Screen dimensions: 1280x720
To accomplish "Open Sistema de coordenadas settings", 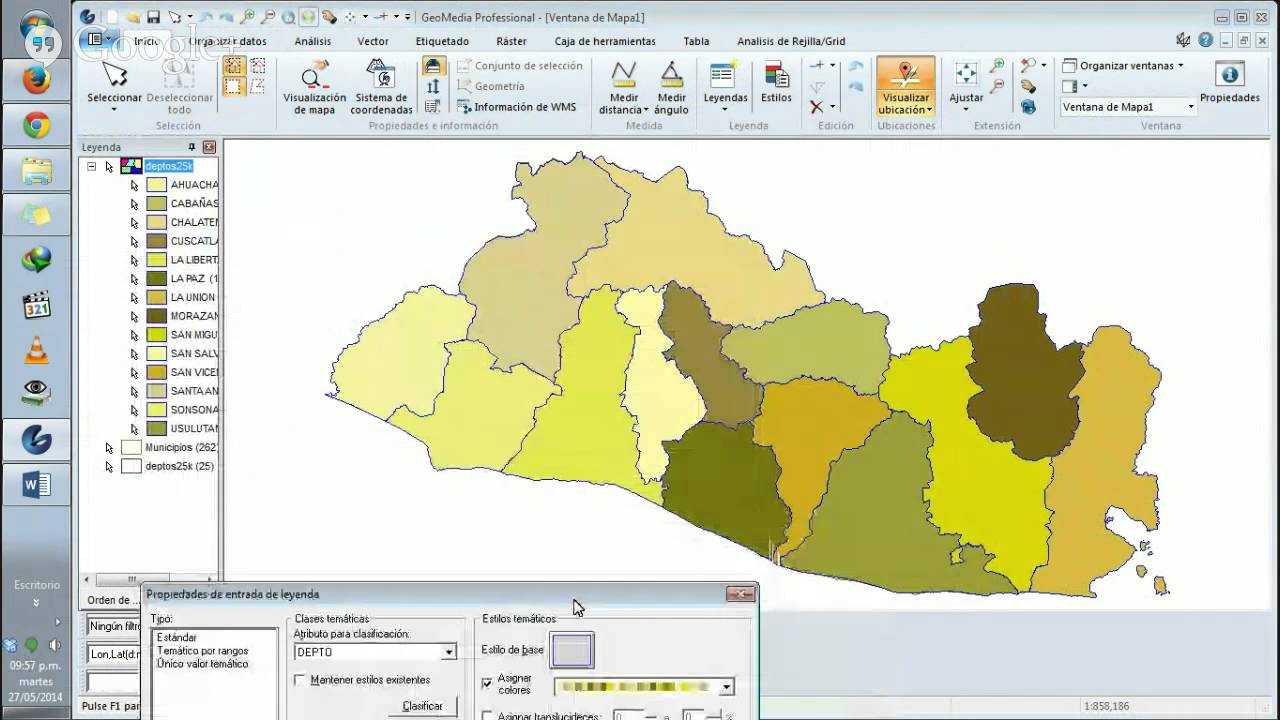I will 381,87.
